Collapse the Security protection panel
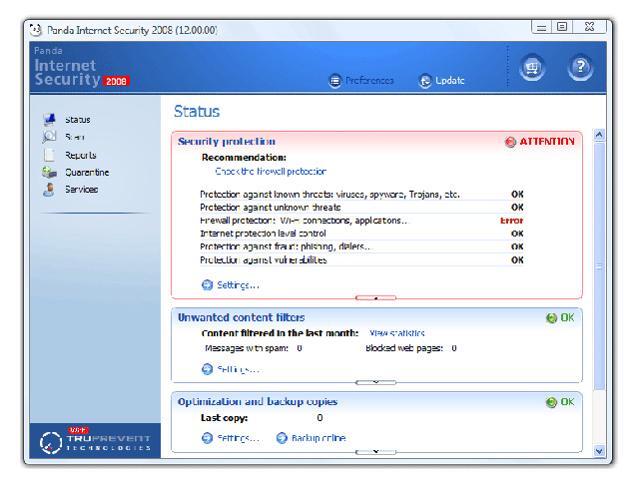This screenshot has width=640, height=480. 376,298
